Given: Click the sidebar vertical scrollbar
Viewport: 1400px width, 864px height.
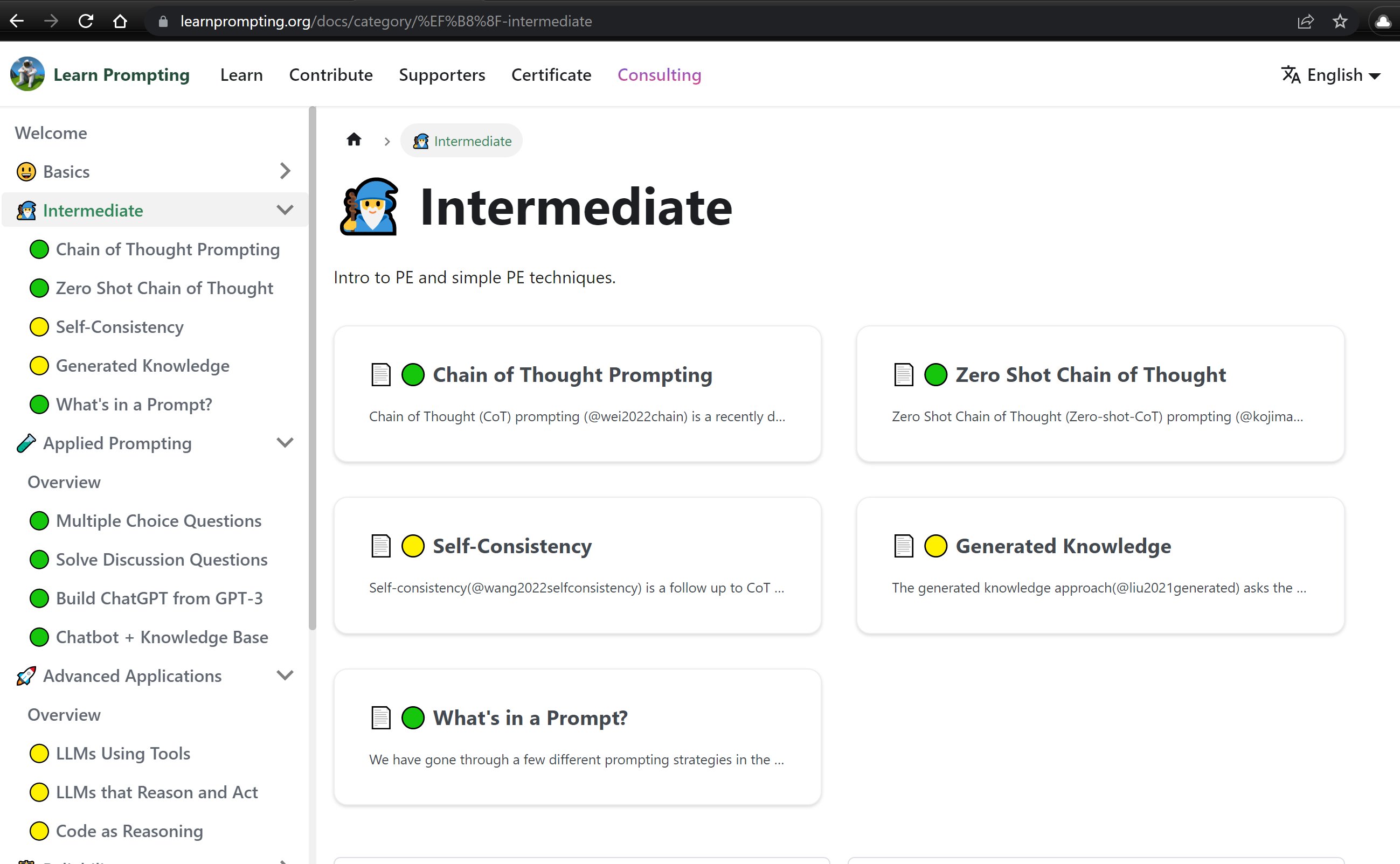Looking at the screenshot, I should (x=312, y=366).
